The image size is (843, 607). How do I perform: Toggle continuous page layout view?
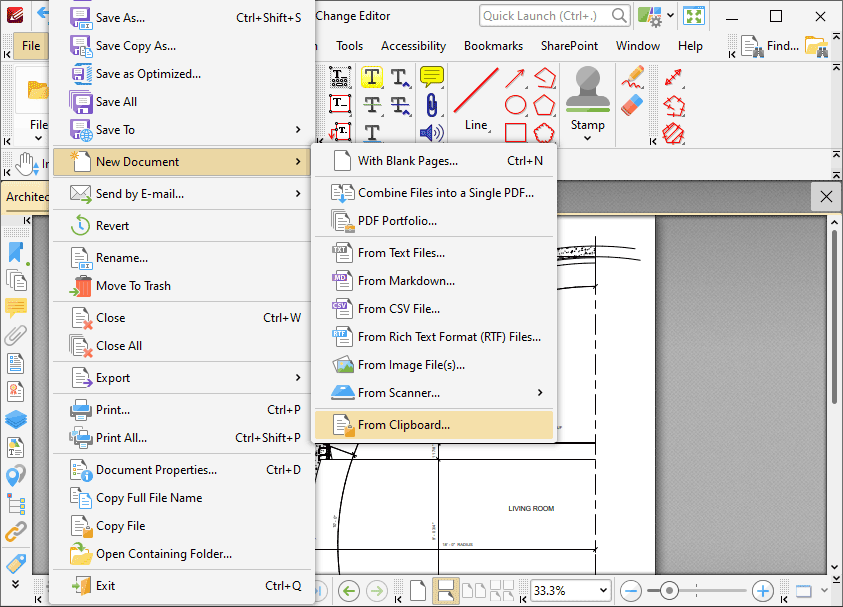point(446,591)
